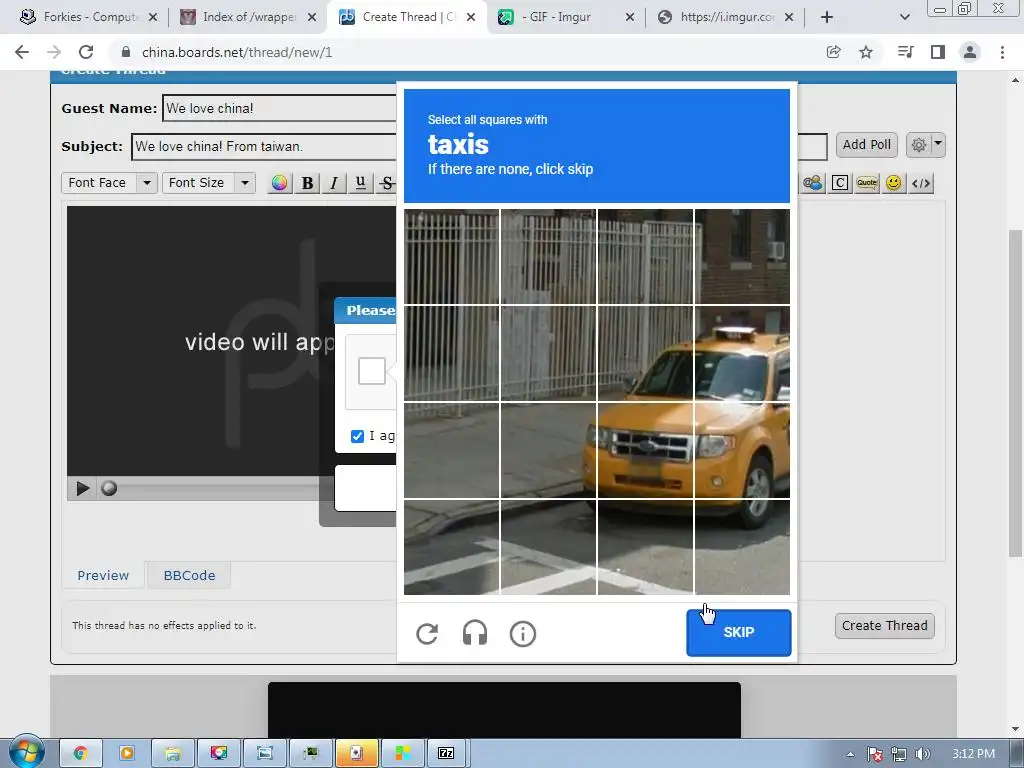Screen dimensions: 1024x768
Task: Switch to GIF - Imgur tab
Action: coord(566,17)
